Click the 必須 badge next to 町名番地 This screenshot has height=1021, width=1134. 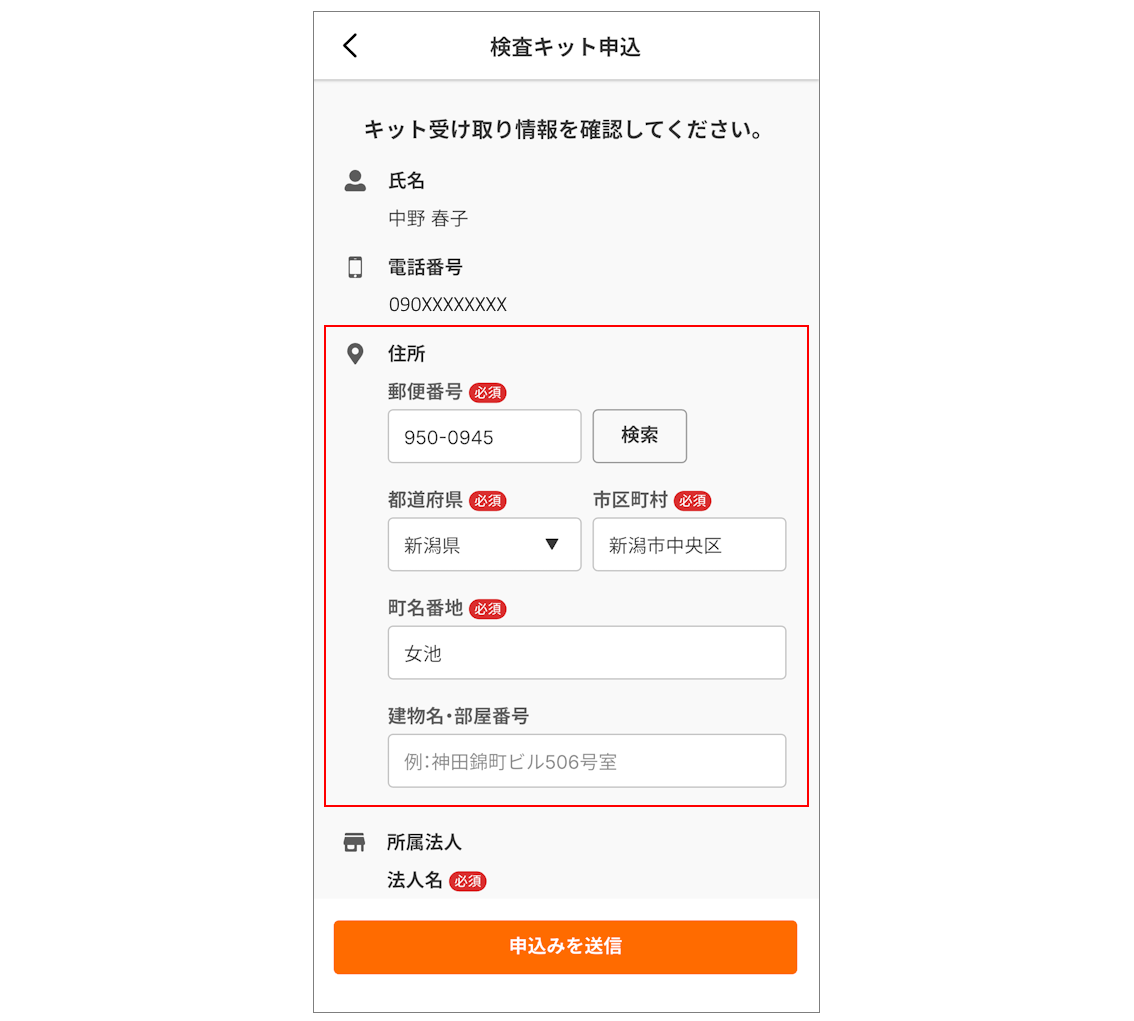pos(488,609)
